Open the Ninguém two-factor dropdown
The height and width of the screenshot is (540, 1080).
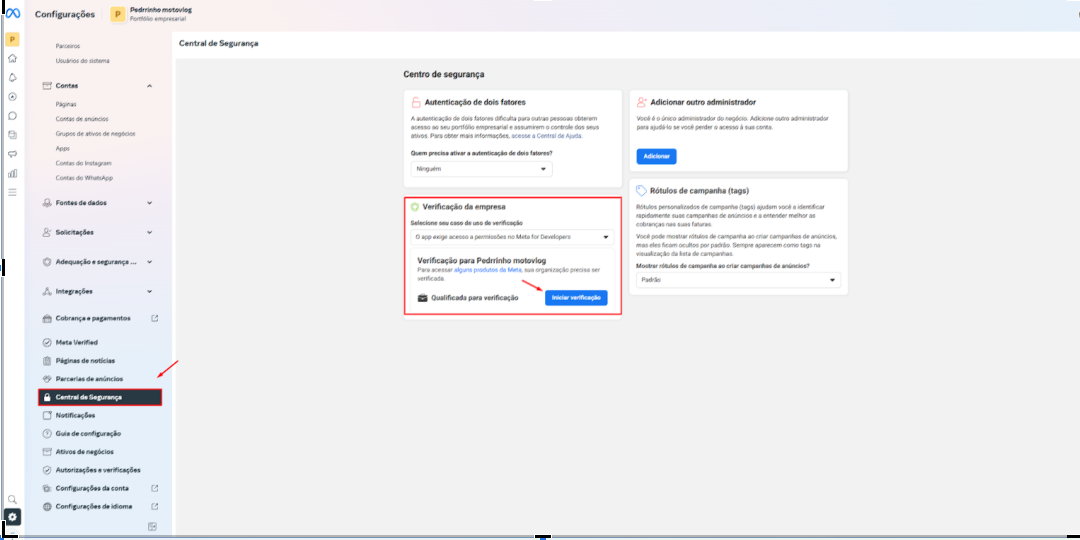pos(481,169)
